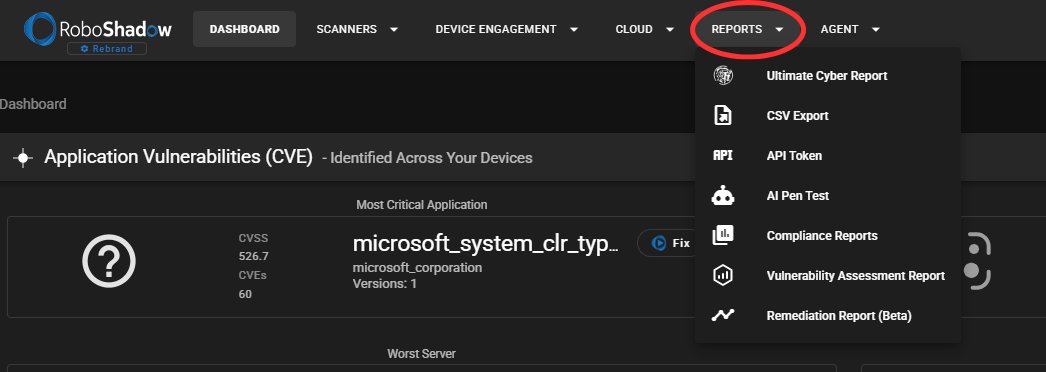Click the Reports dropdown arrow

(x=779, y=29)
